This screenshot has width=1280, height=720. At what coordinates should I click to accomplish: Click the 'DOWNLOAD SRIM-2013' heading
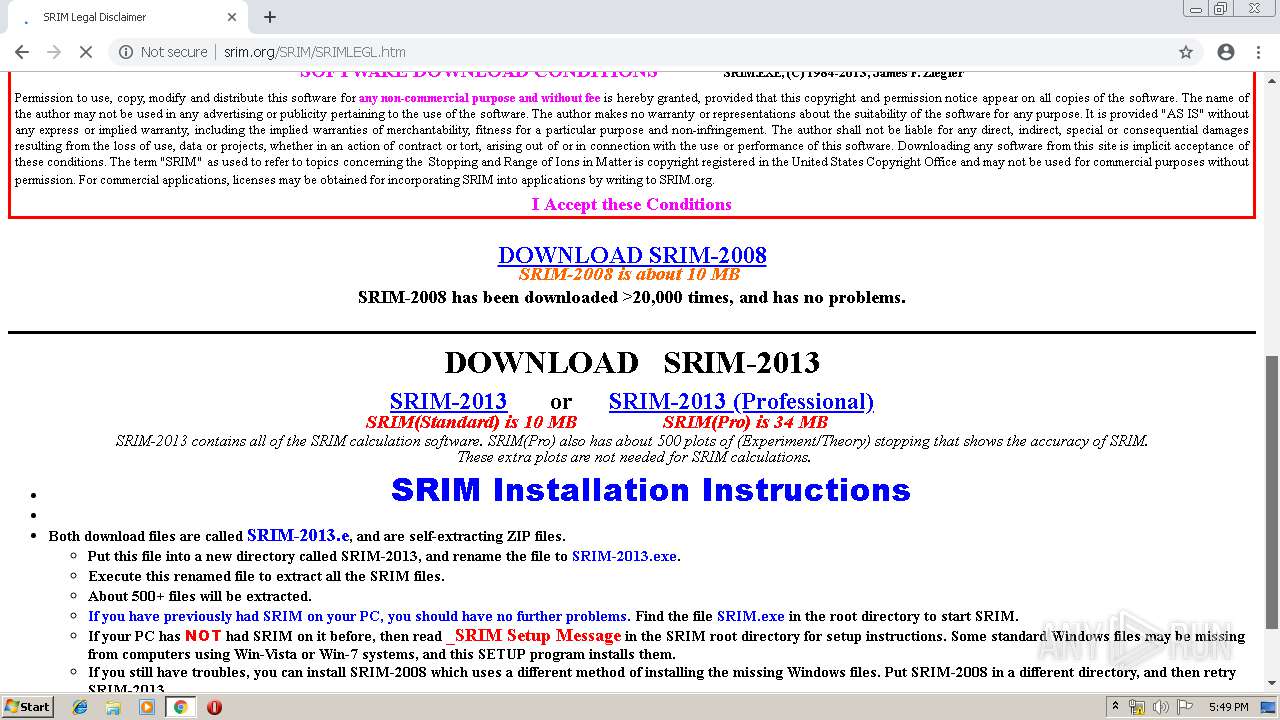tap(632, 362)
